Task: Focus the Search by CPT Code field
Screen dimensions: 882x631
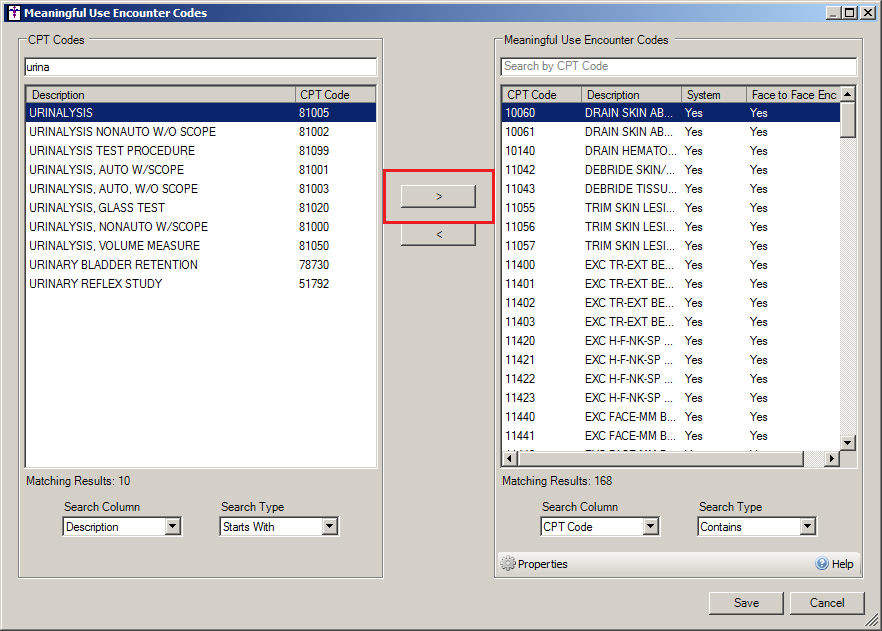Action: point(678,66)
